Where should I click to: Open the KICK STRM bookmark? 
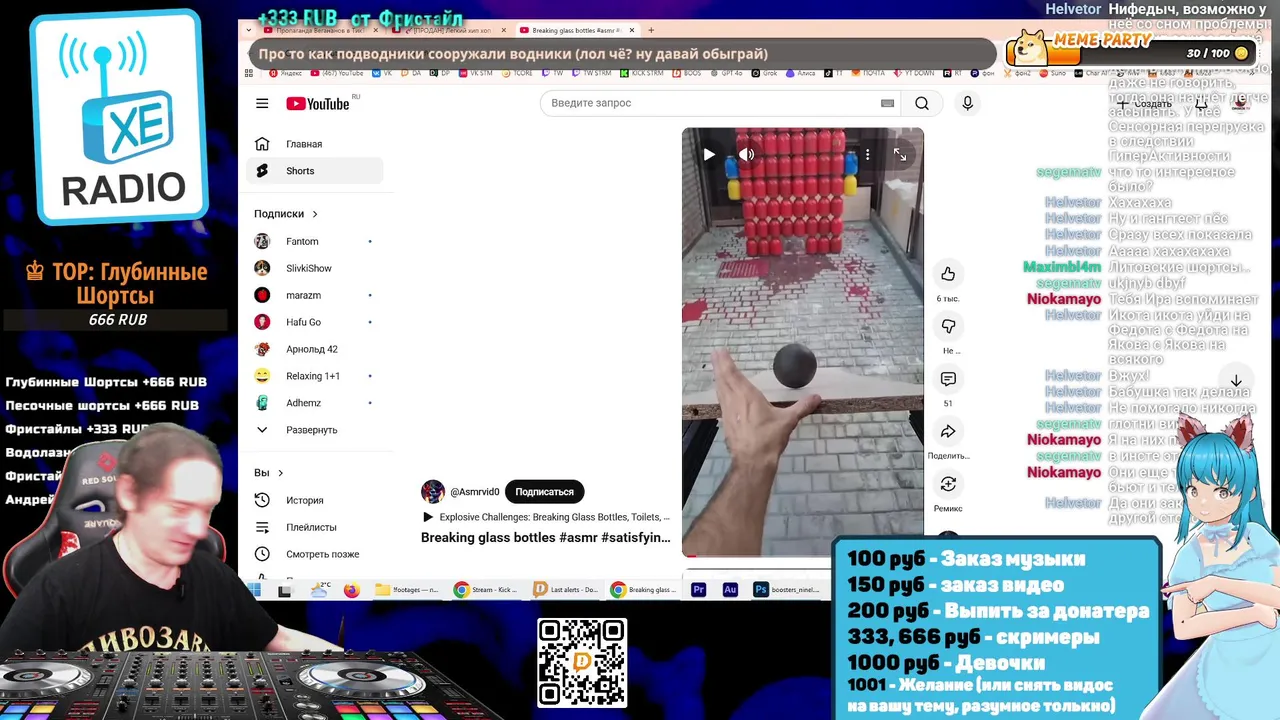642,73
